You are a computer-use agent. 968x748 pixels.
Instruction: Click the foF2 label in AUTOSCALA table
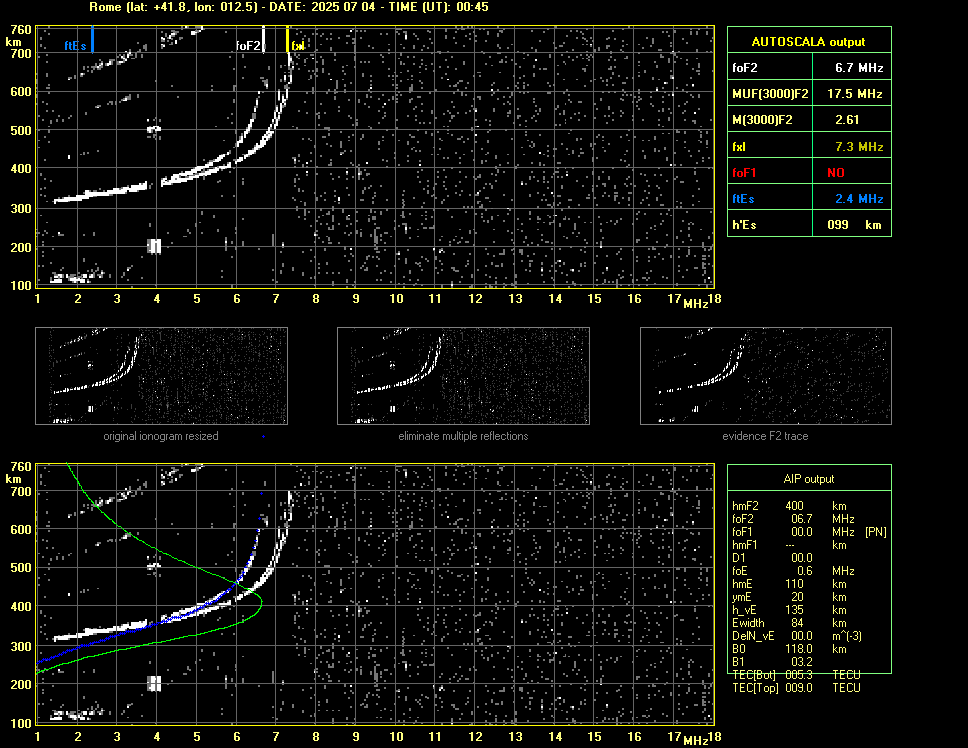pos(745,68)
